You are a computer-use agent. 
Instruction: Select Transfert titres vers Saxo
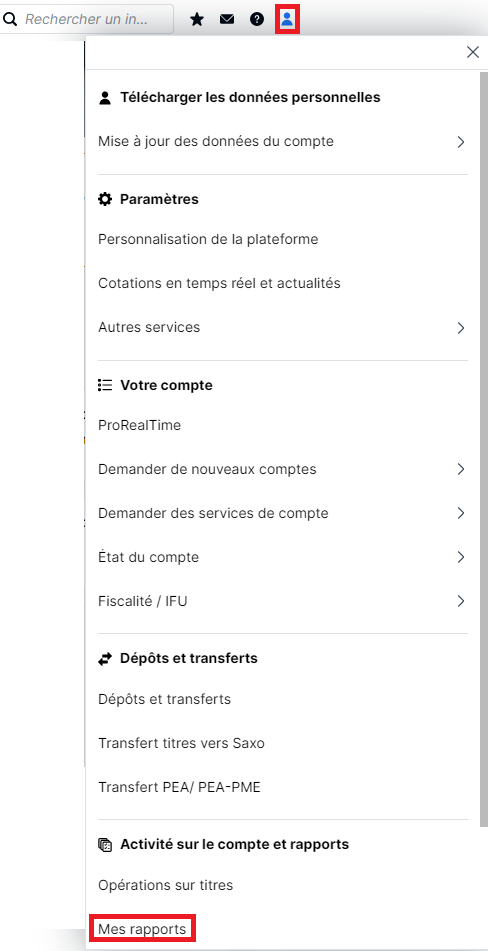pos(181,743)
